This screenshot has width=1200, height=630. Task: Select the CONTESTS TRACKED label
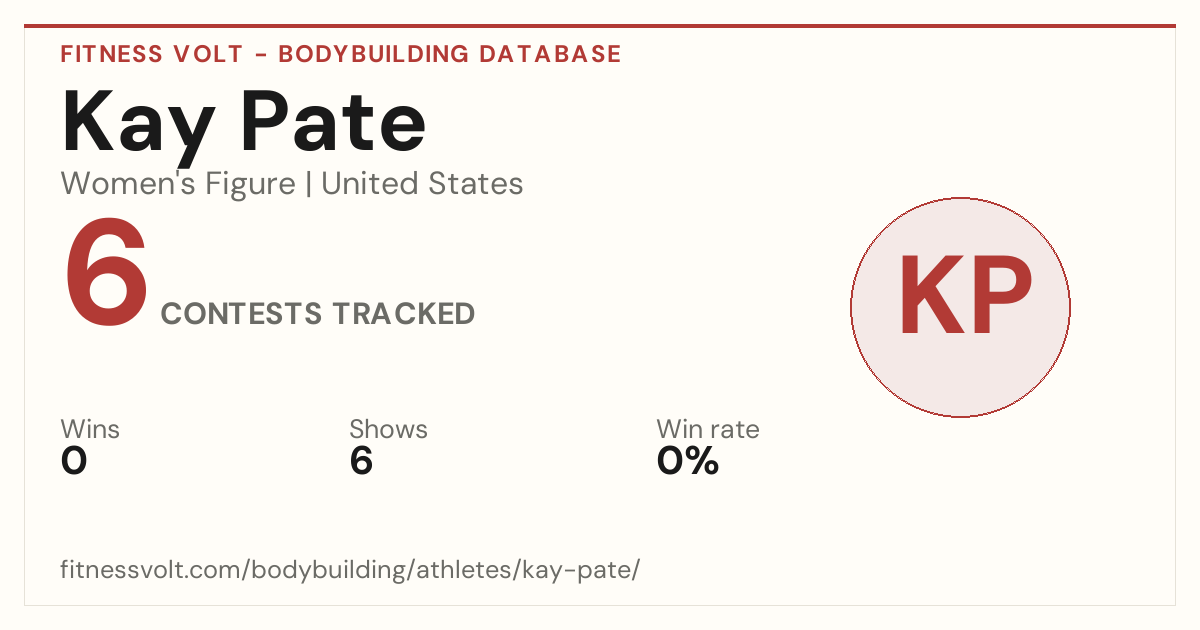pyautogui.click(x=318, y=314)
